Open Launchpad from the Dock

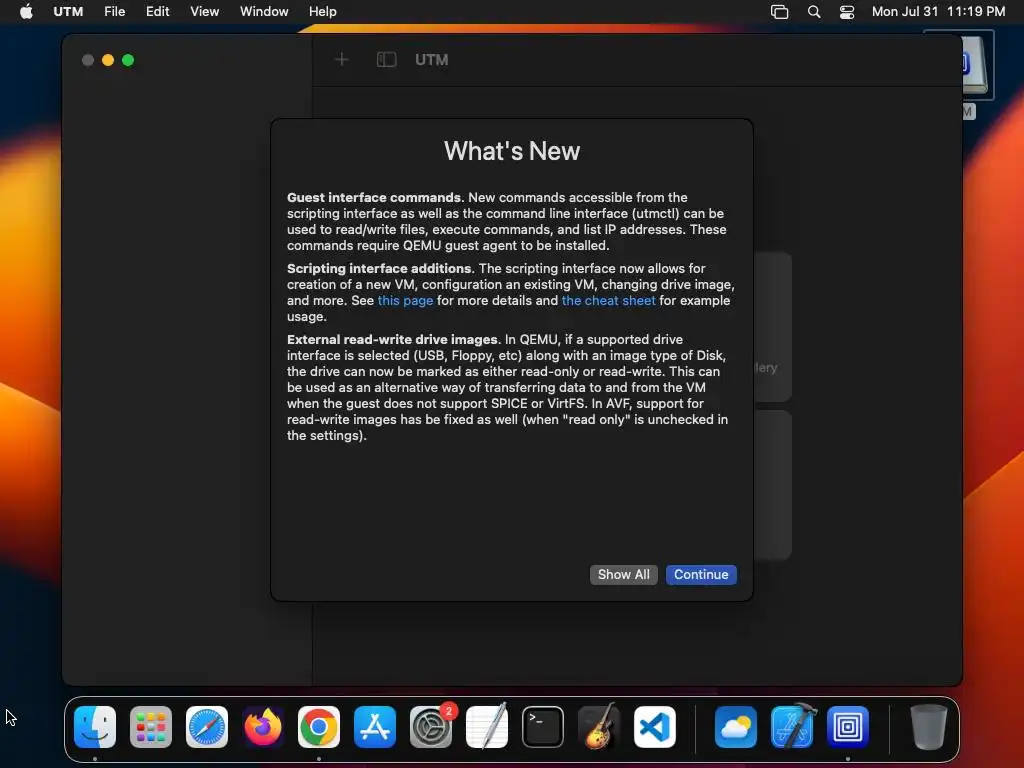tap(151, 726)
